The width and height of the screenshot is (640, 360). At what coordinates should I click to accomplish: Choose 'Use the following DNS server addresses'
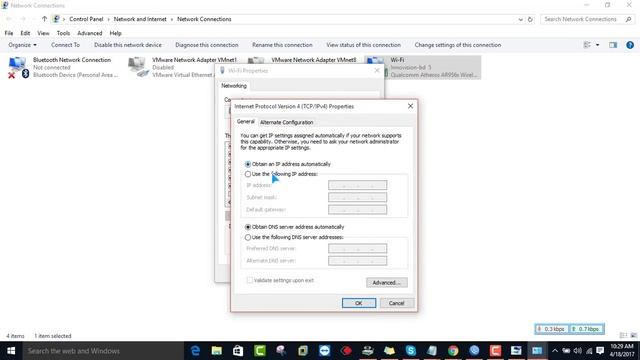tap(248, 237)
